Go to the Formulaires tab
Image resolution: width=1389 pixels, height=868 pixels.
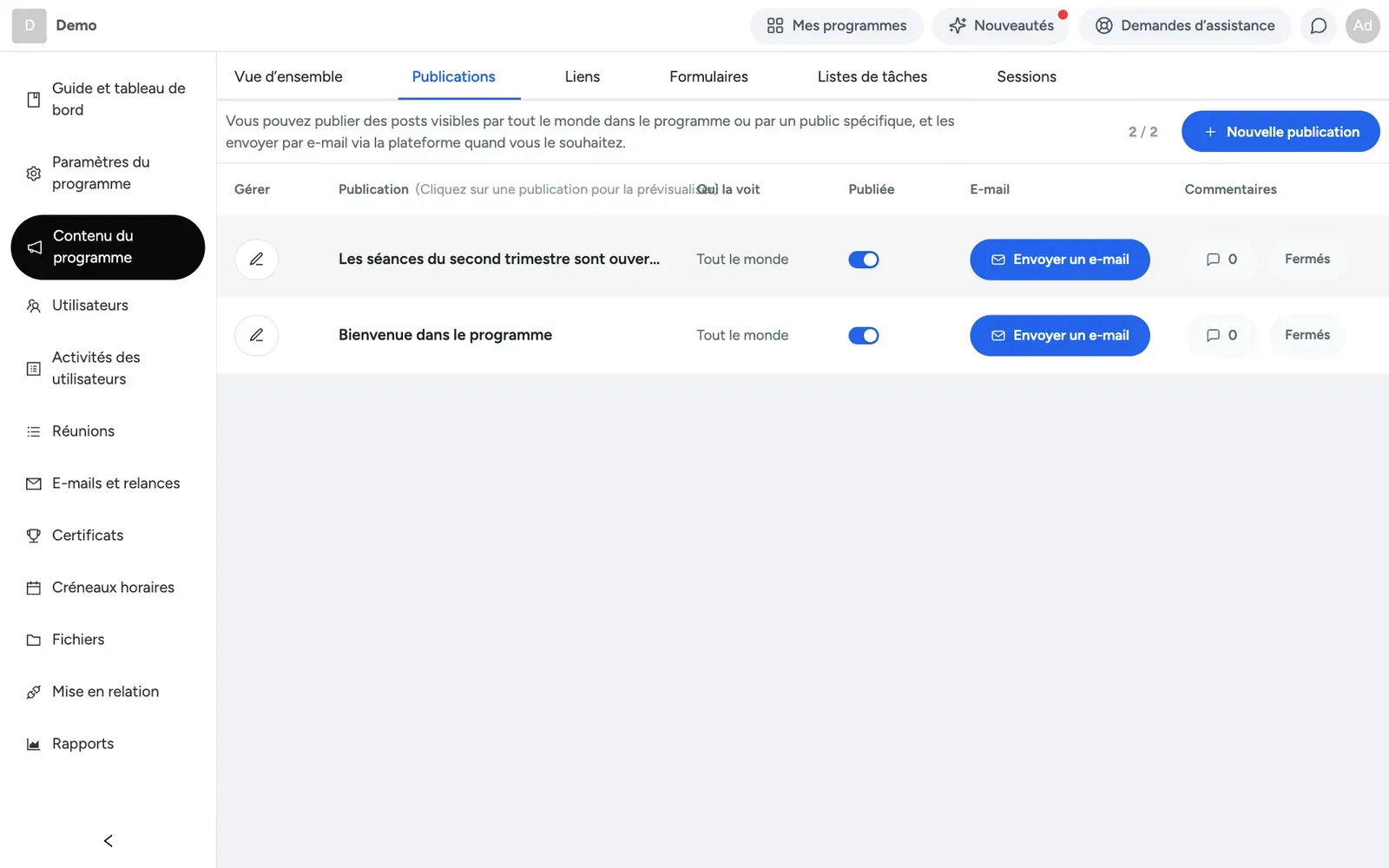708,76
